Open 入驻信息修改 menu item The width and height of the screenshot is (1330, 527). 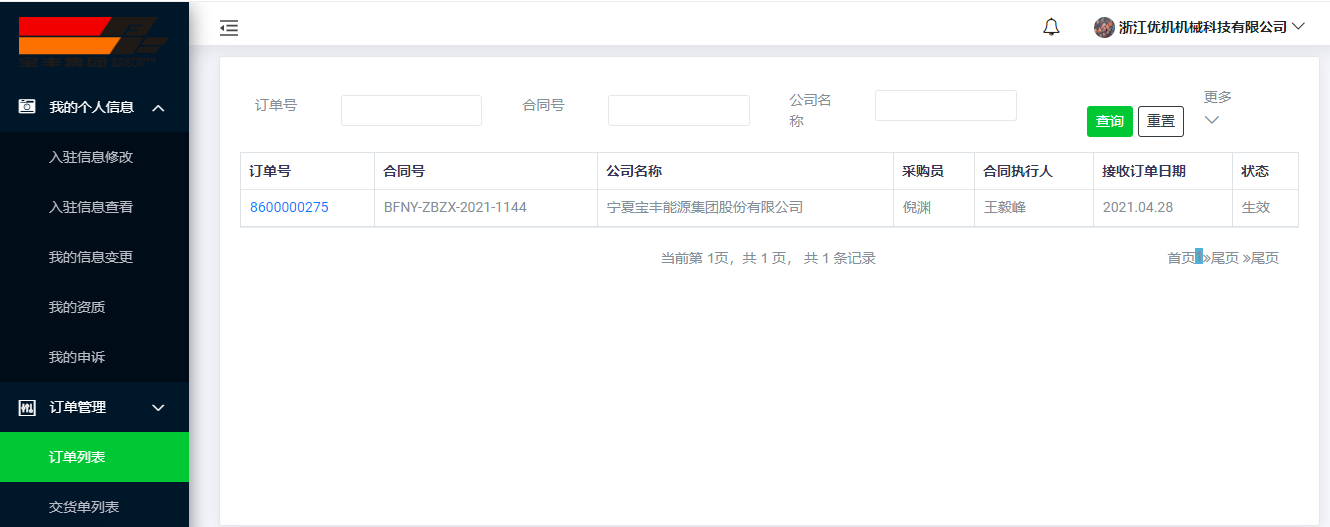pyautogui.click(x=91, y=157)
